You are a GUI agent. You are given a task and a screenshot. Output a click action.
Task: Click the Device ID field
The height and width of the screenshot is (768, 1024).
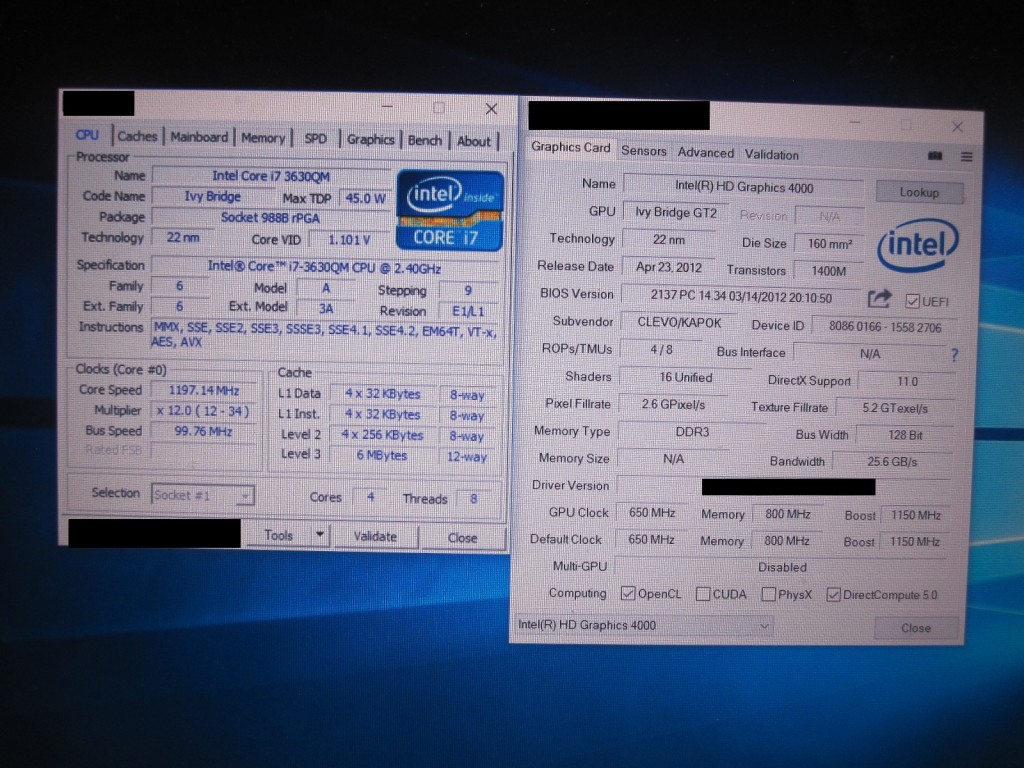885,327
